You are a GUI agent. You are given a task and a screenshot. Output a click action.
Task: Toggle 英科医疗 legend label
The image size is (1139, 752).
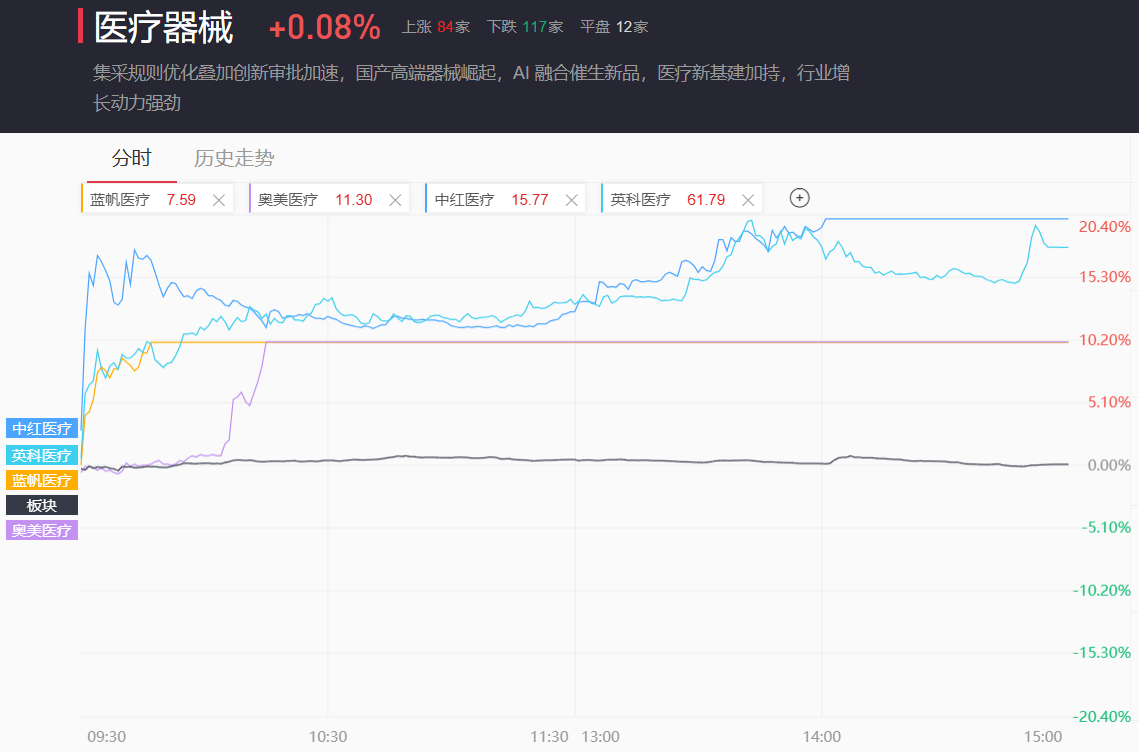pos(42,455)
